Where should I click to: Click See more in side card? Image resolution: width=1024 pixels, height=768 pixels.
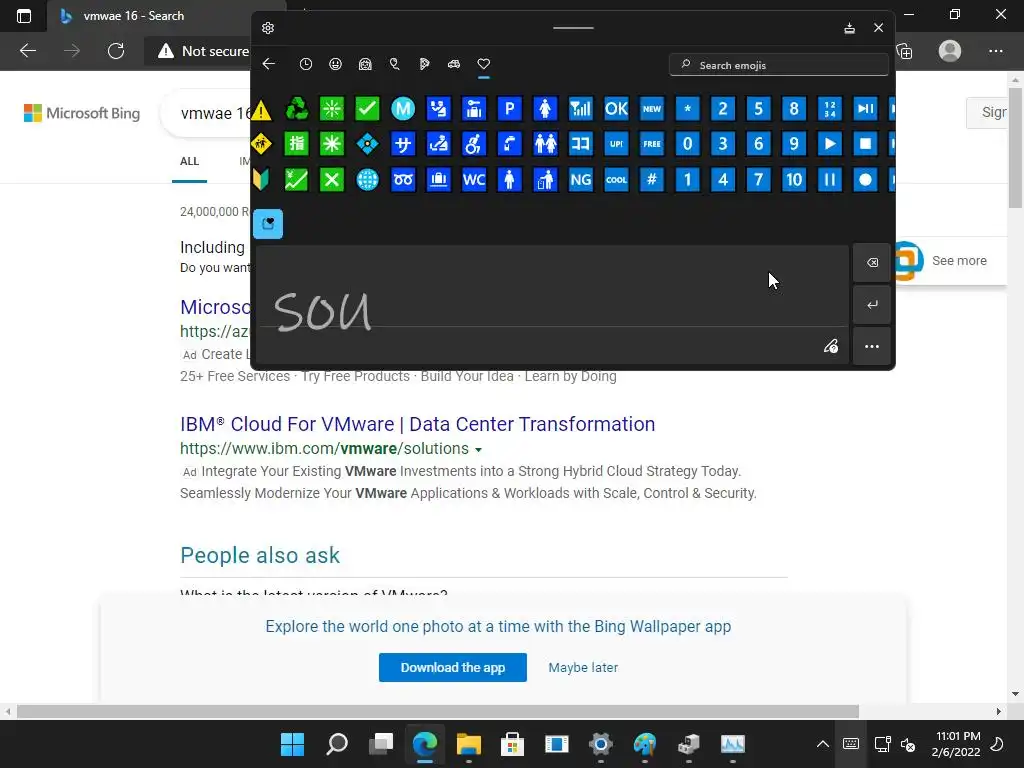[x=959, y=261]
